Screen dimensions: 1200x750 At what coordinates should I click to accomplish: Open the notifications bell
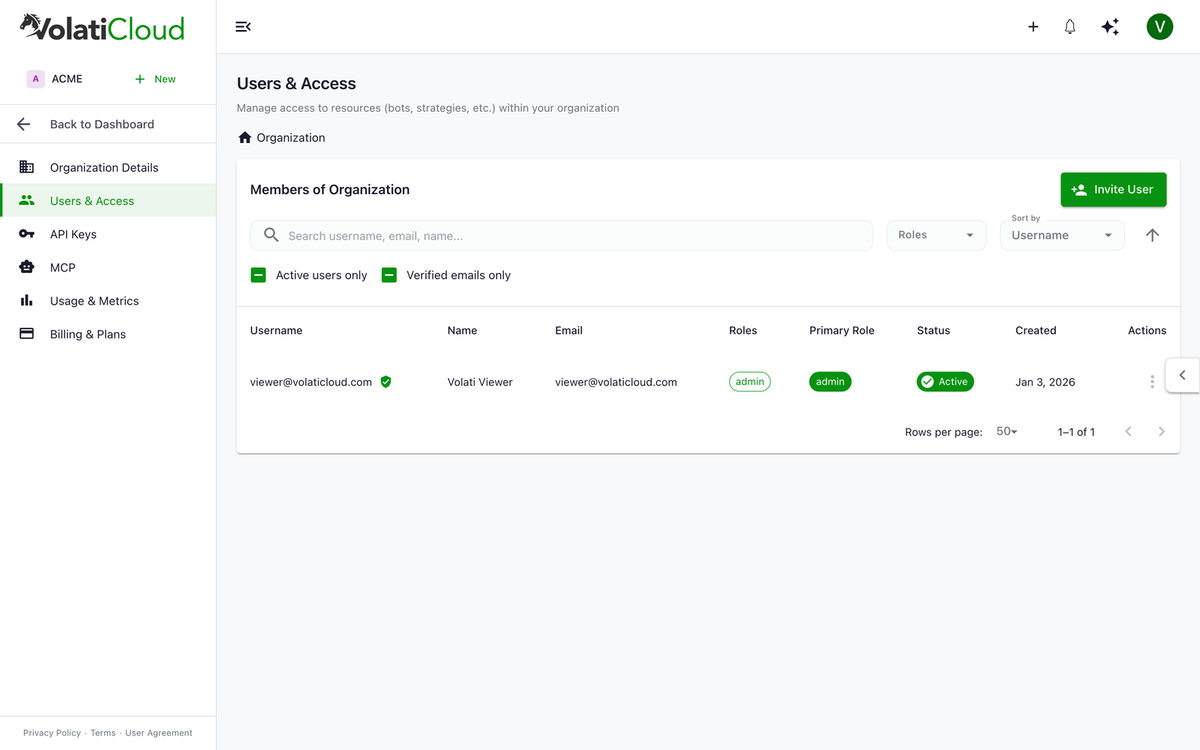coord(1070,27)
